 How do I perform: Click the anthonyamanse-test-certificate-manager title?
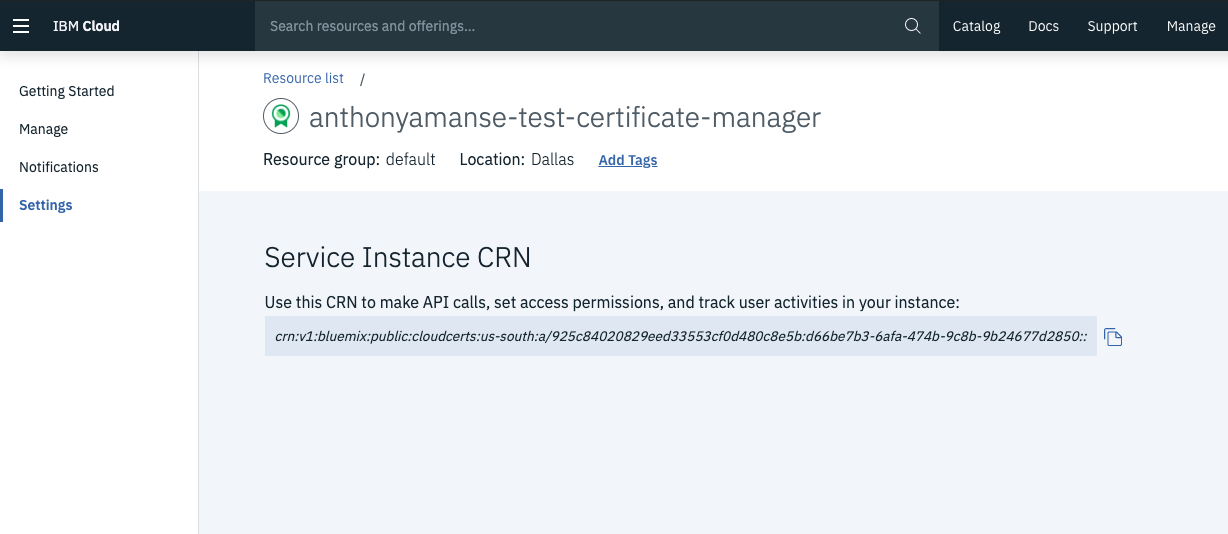[x=565, y=117]
